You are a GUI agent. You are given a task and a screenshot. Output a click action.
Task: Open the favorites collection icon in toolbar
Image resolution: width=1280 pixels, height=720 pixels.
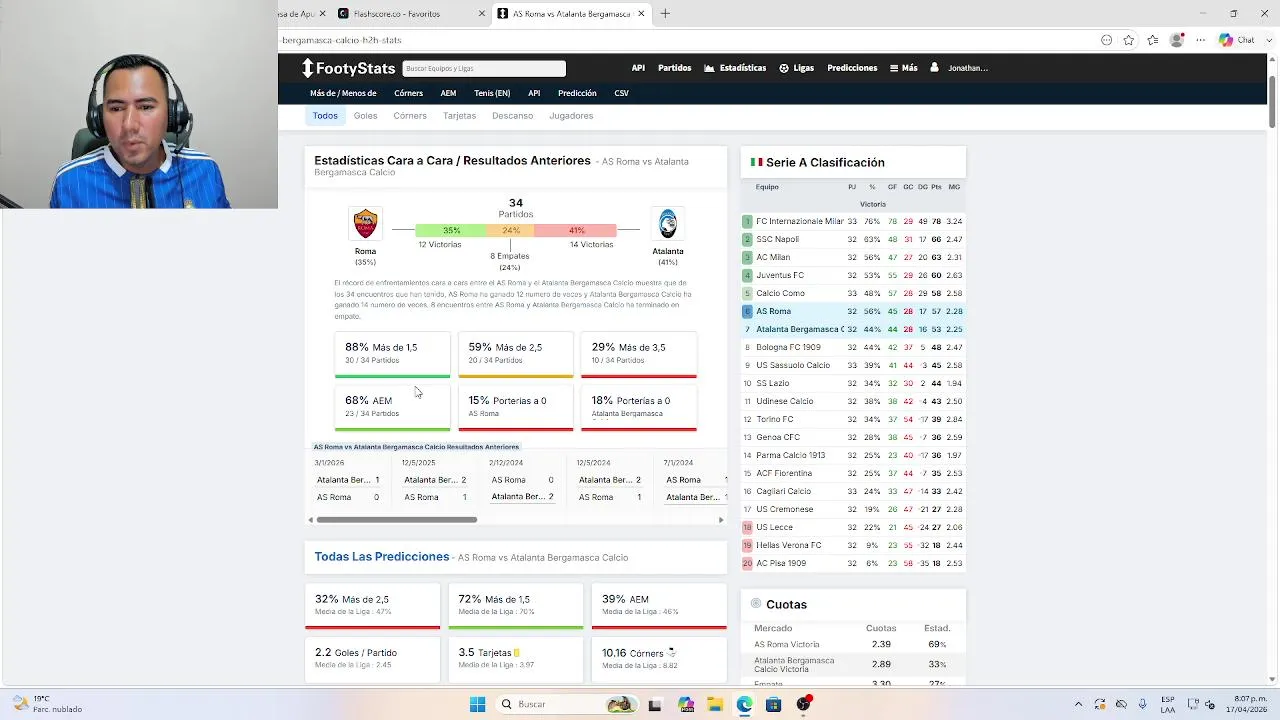click(1153, 40)
